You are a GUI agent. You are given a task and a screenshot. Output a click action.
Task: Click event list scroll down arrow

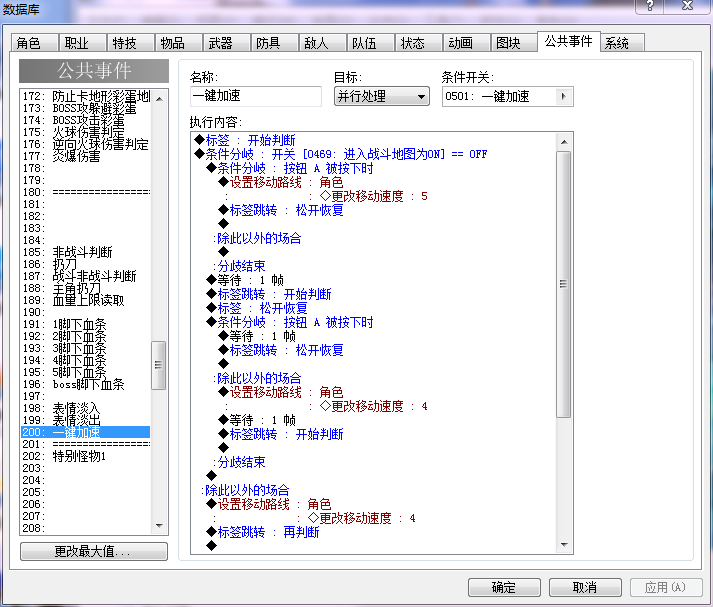[159, 526]
